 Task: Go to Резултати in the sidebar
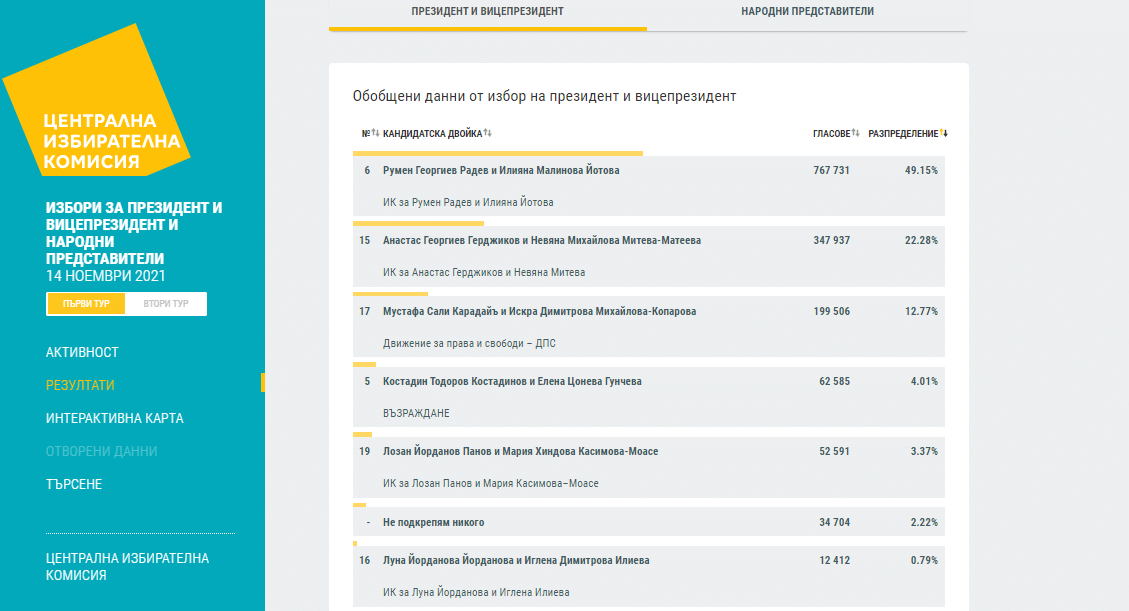click(80, 385)
